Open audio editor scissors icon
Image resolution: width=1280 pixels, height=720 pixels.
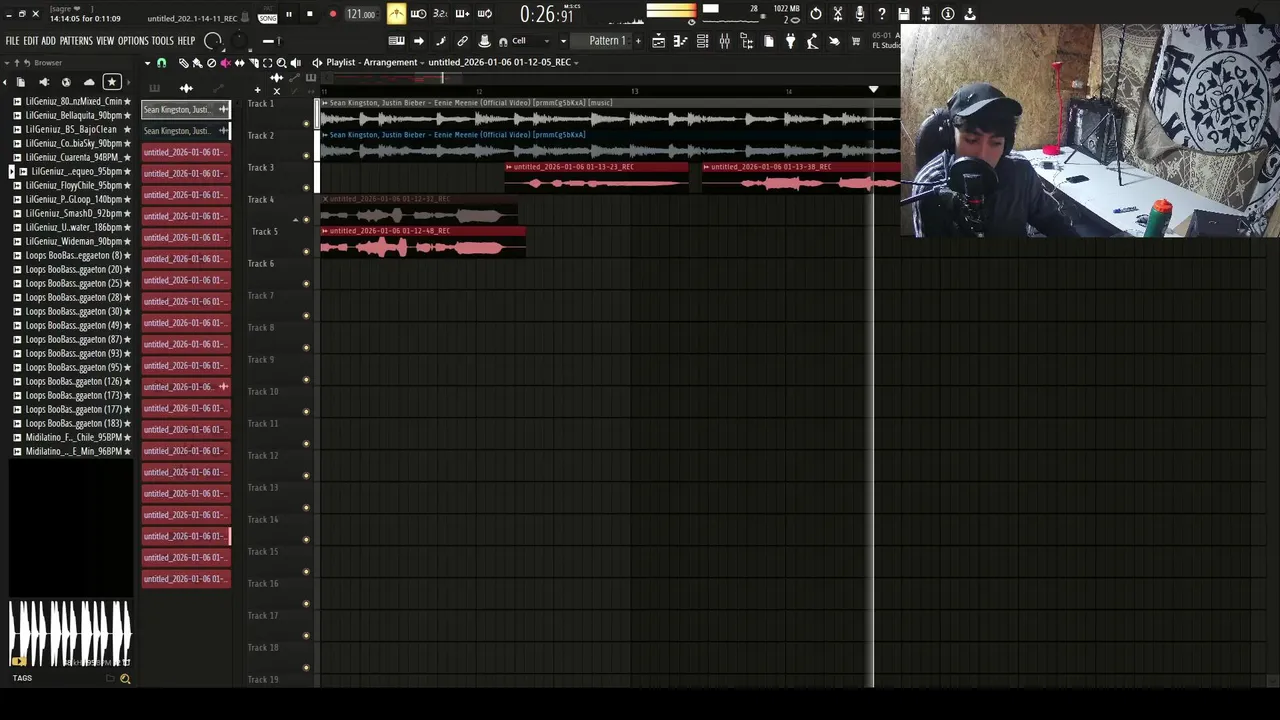point(838,14)
